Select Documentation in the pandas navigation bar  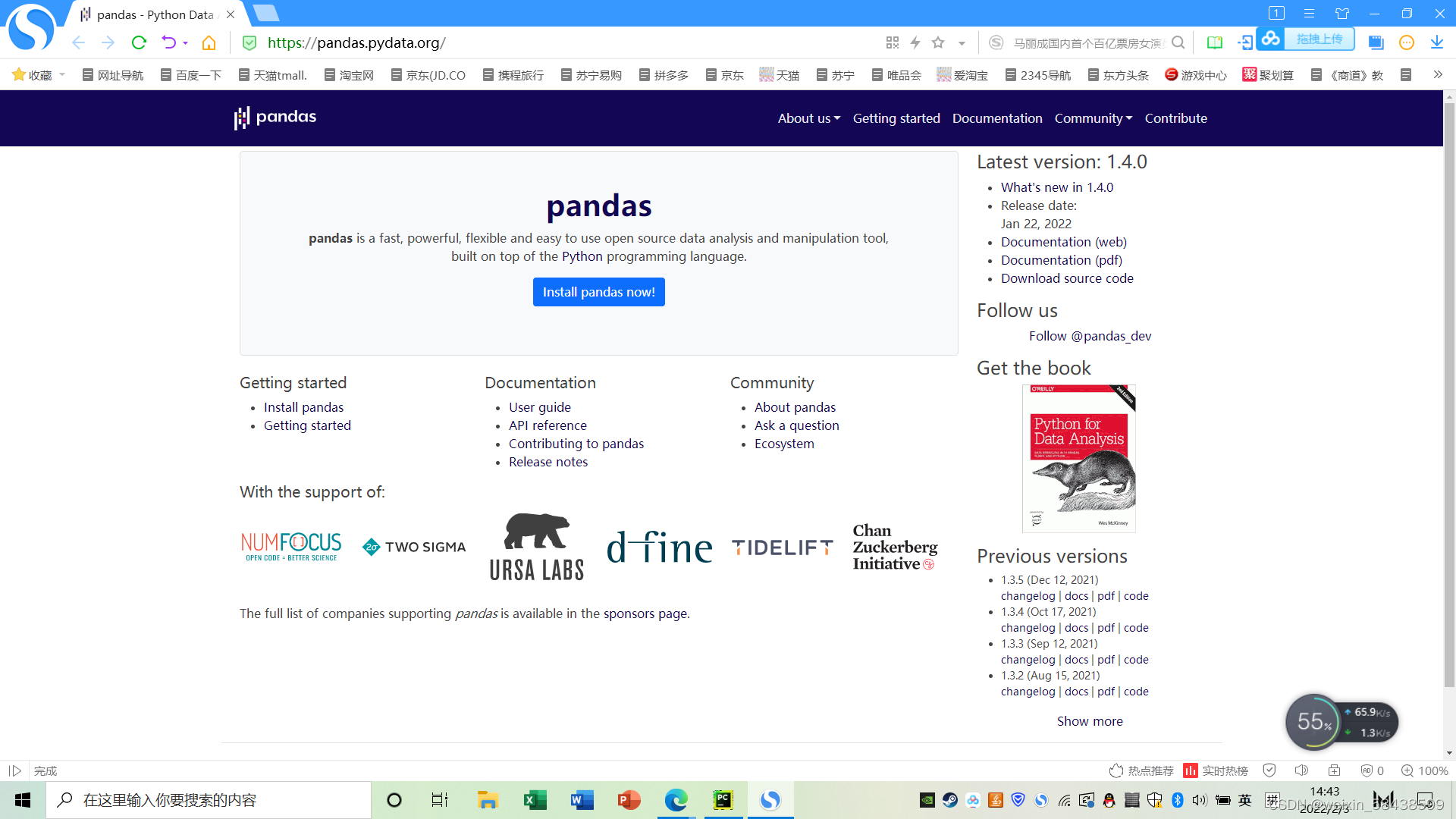click(x=997, y=118)
